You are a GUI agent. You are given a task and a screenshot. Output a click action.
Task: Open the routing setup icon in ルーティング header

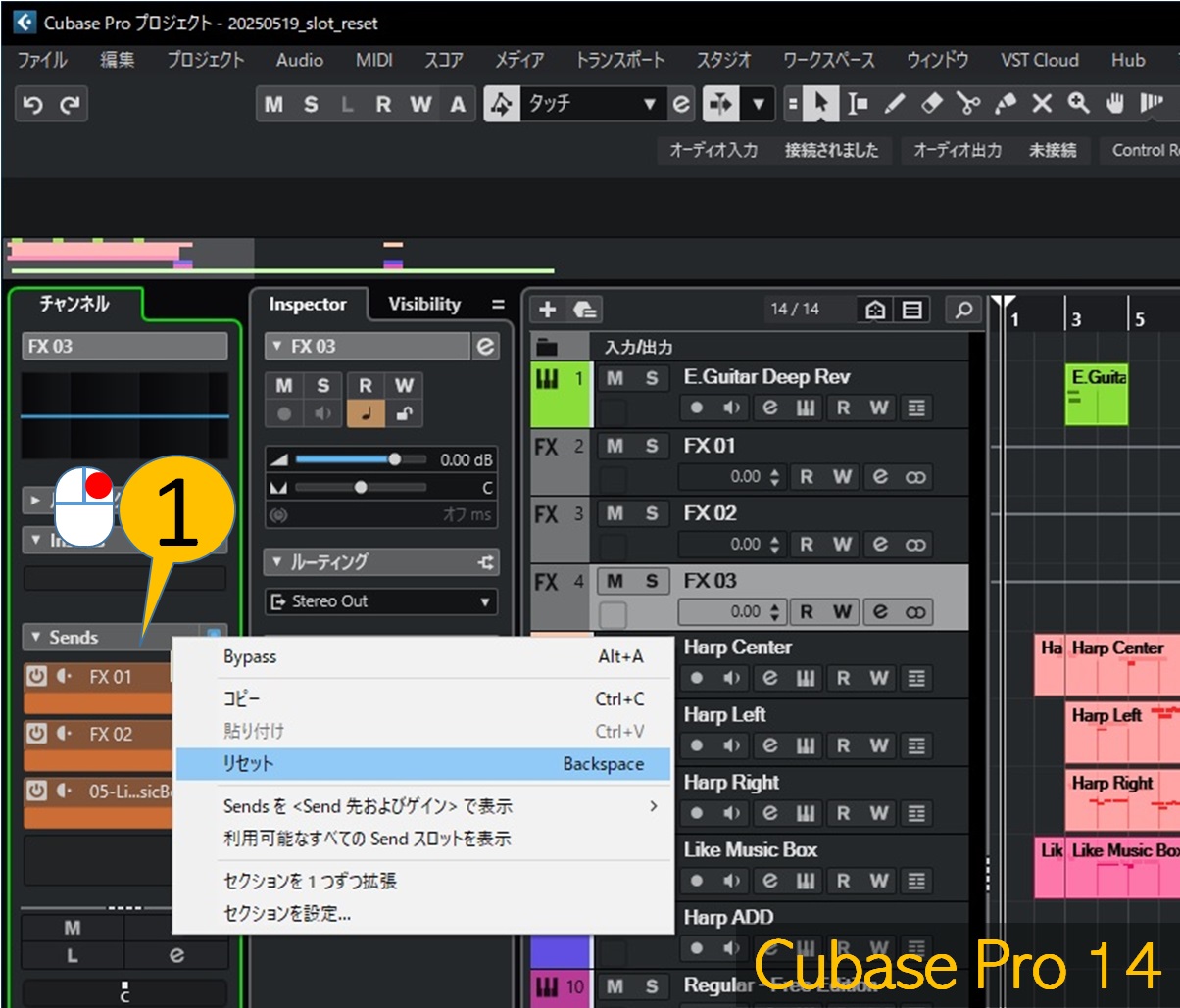point(485,562)
